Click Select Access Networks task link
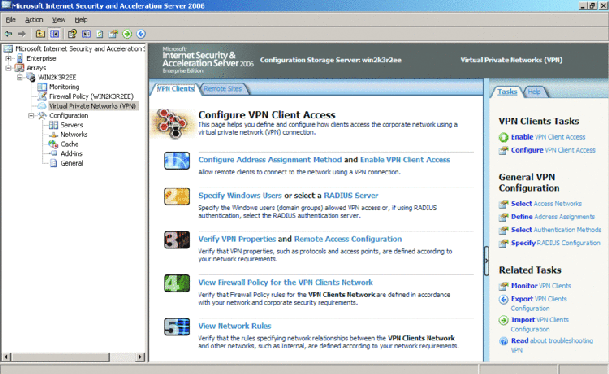Viewport: 609px width, 374px height. click(x=546, y=204)
